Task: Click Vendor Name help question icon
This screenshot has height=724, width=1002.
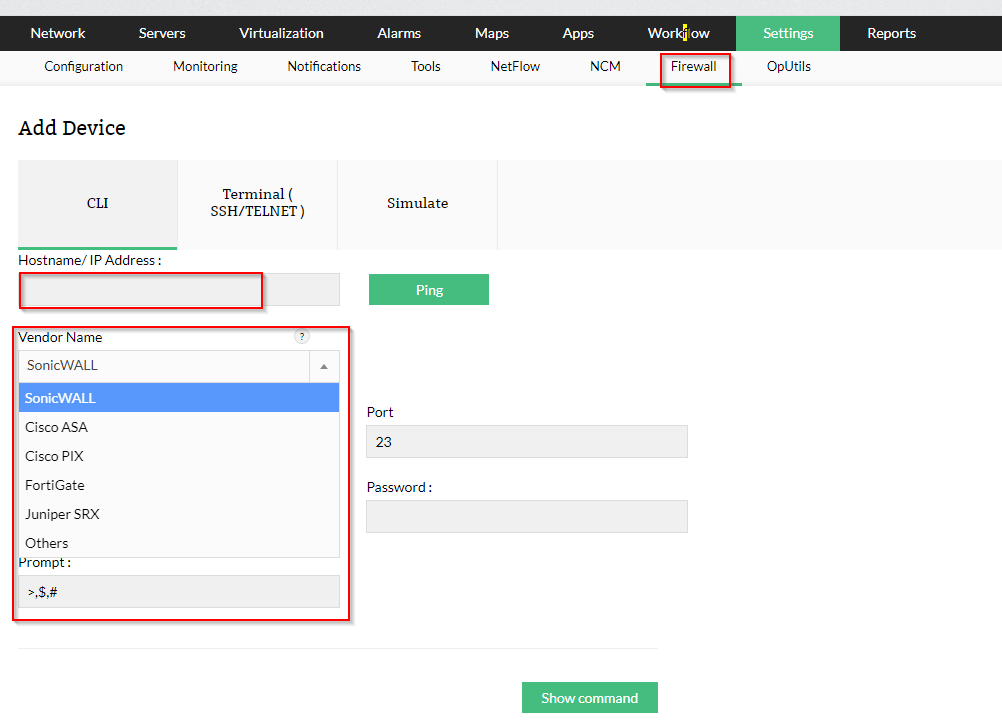Action: [x=302, y=336]
